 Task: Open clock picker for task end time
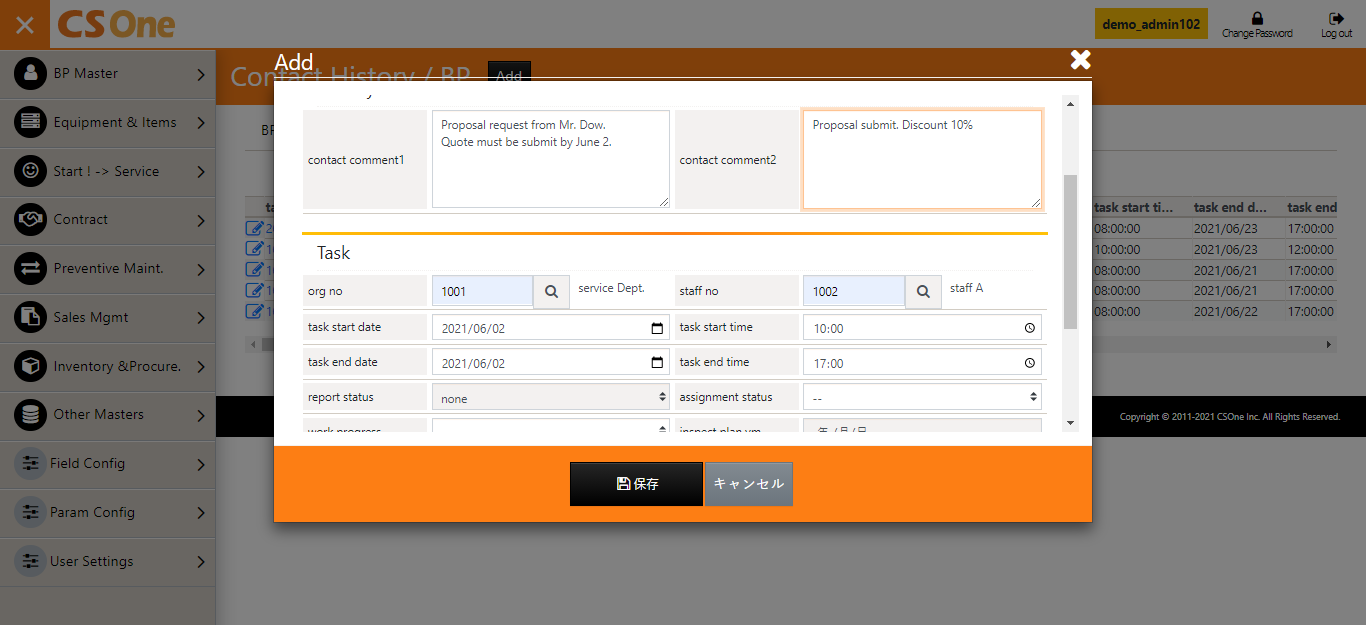(1030, 363)
